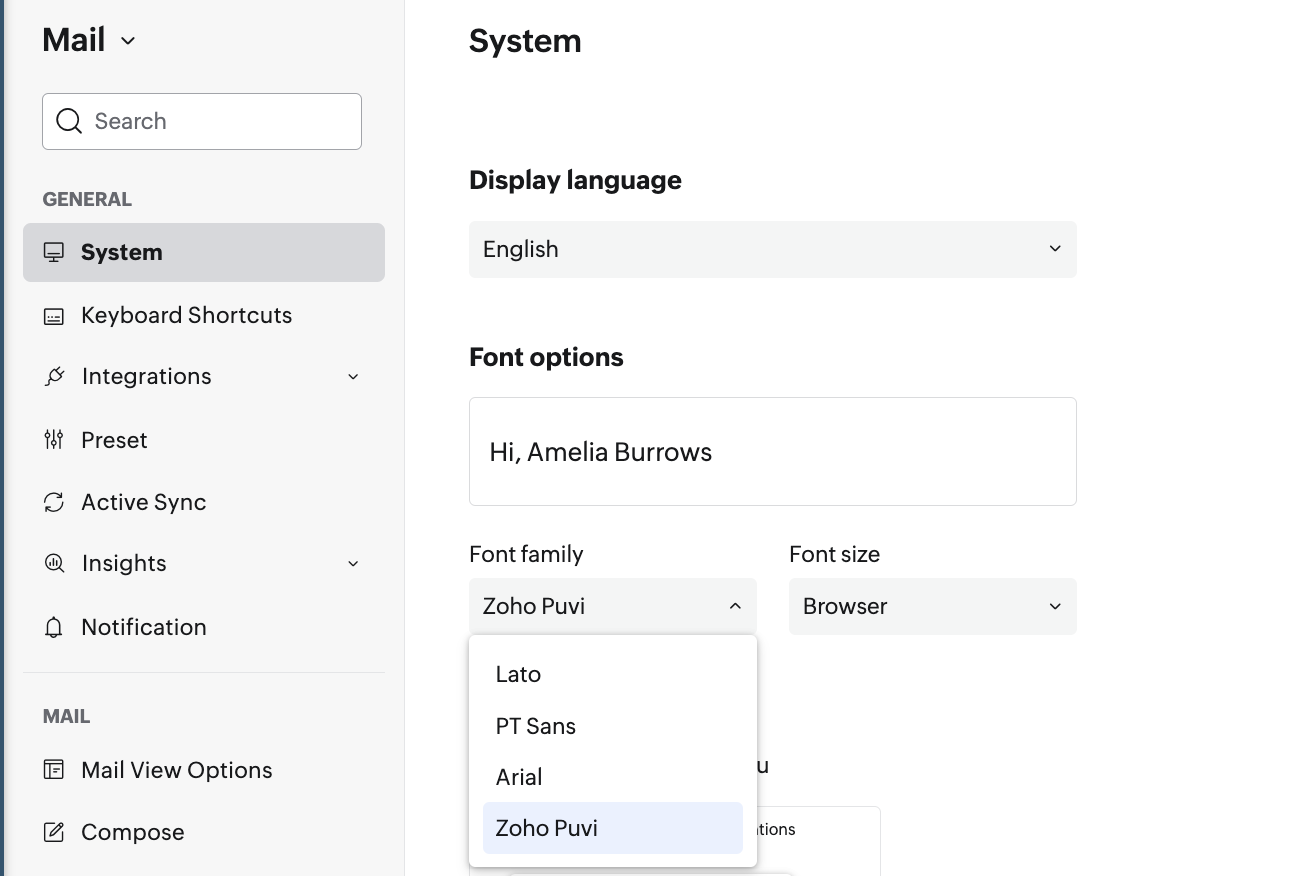Image resolution: width=1292 pixels, height=876 pixels.
Task: Click the Active Sync refresh icon
Action: (x=54, y=502)
